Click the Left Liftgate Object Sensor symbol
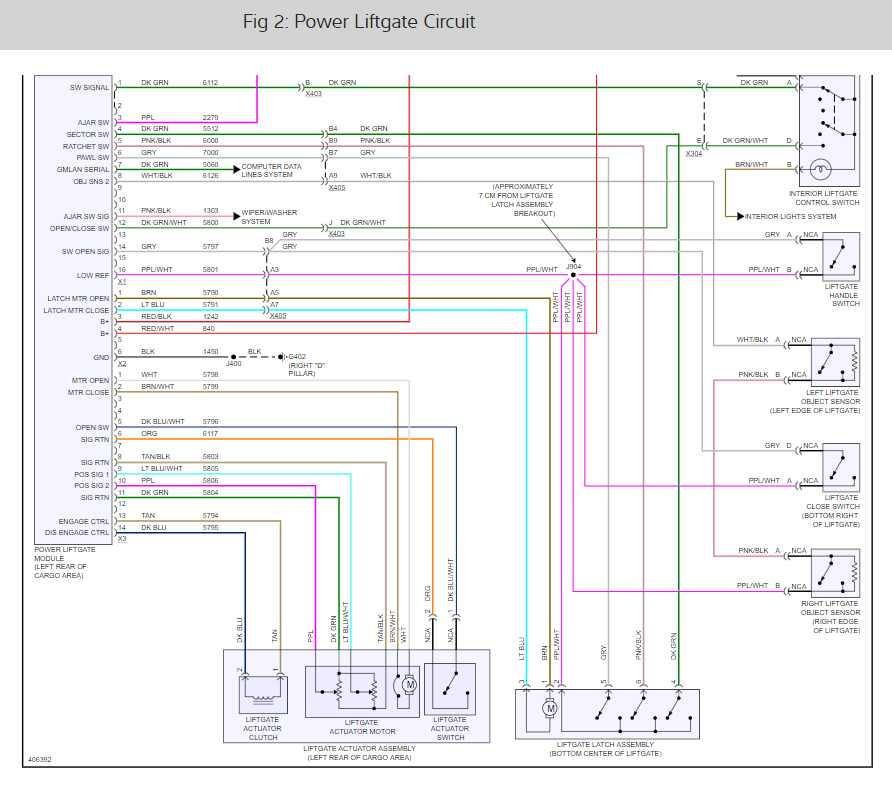 pos(835,362)
